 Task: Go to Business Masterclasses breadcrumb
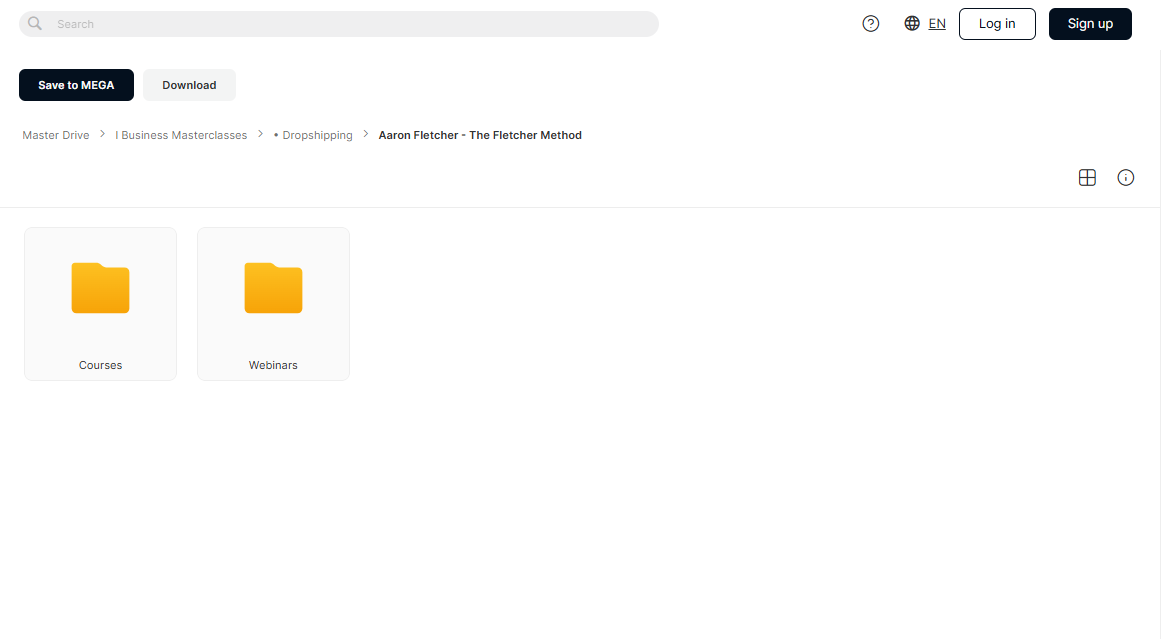pyautogui.click(x=181, y=135)
